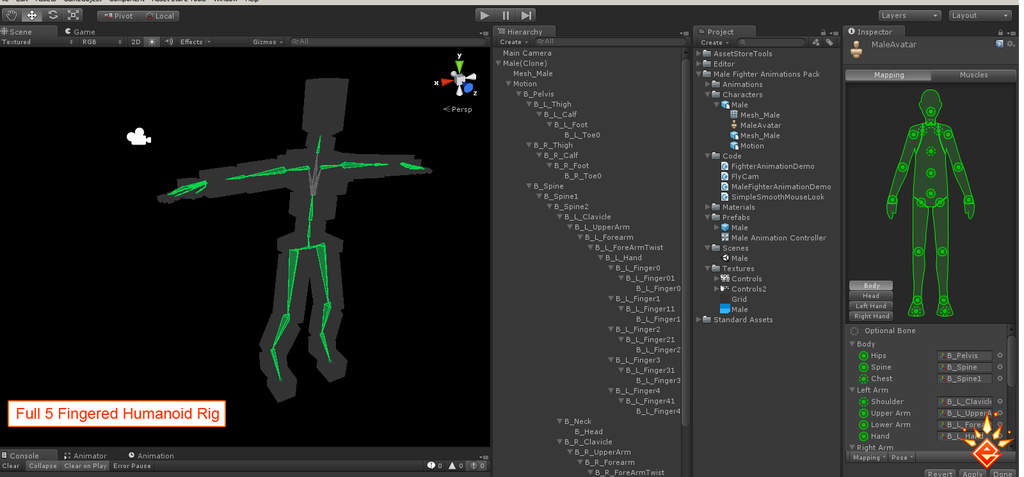Open the Layout dropdown
The width and height of the screenshot is (1024, 477).
tap(981, 16)
